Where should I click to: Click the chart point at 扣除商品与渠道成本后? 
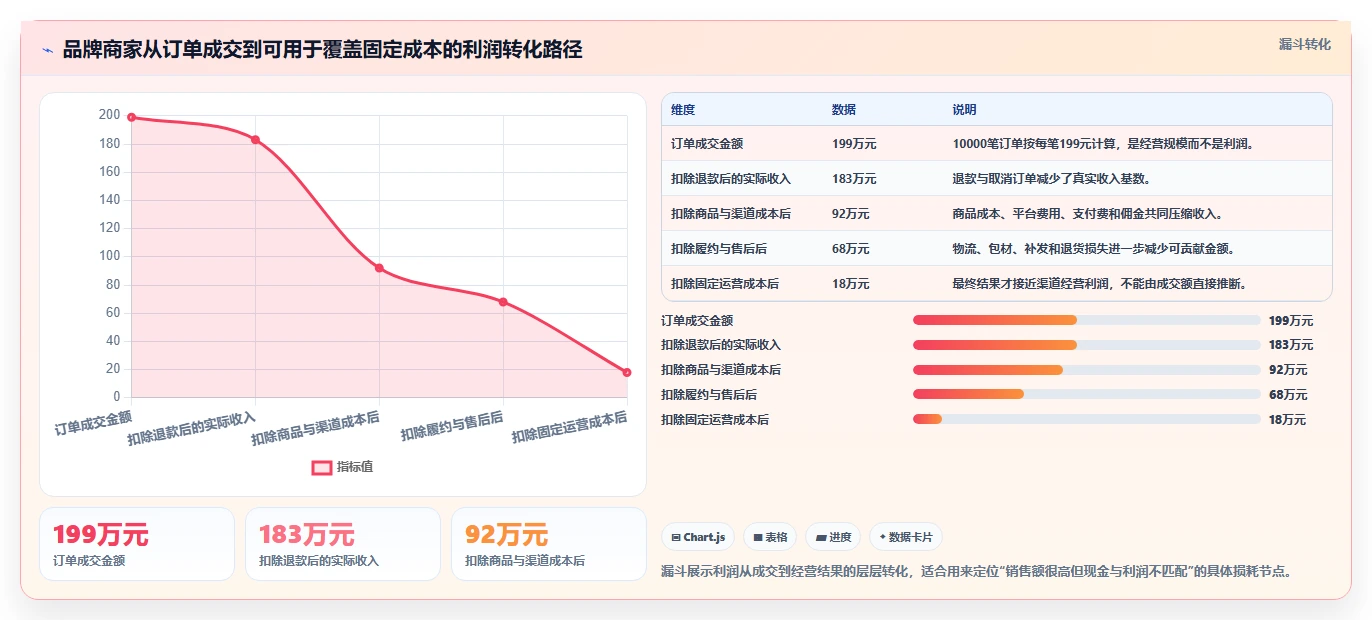379,268
